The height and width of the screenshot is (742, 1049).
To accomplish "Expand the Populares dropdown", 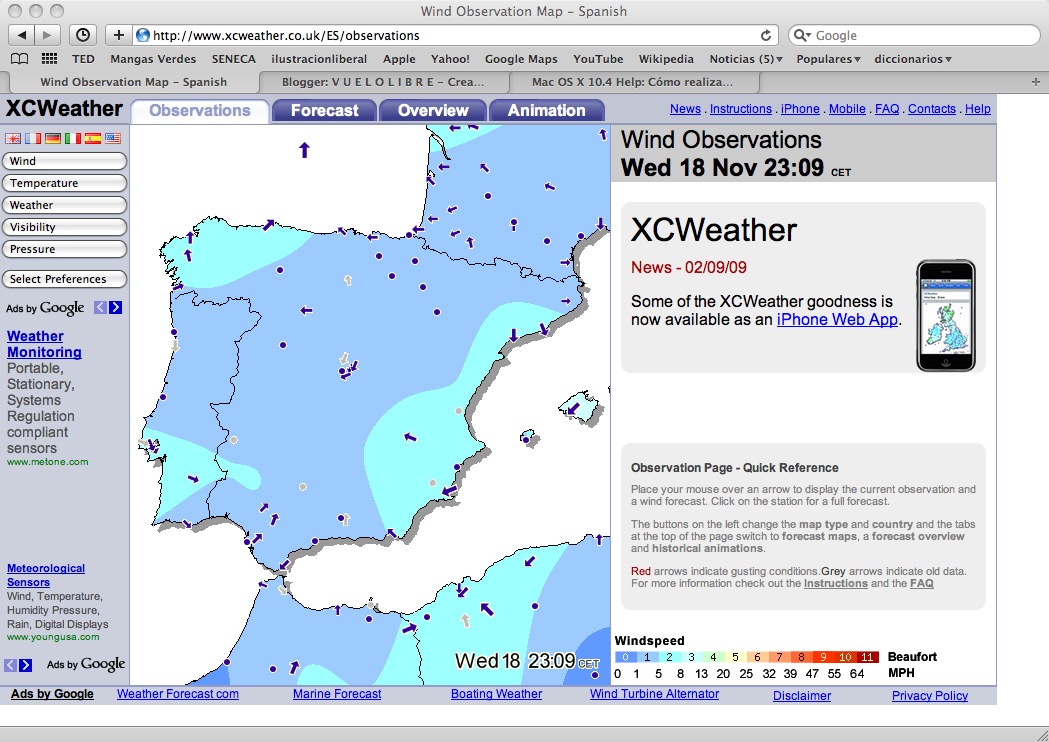I will (x=828, y=58).
